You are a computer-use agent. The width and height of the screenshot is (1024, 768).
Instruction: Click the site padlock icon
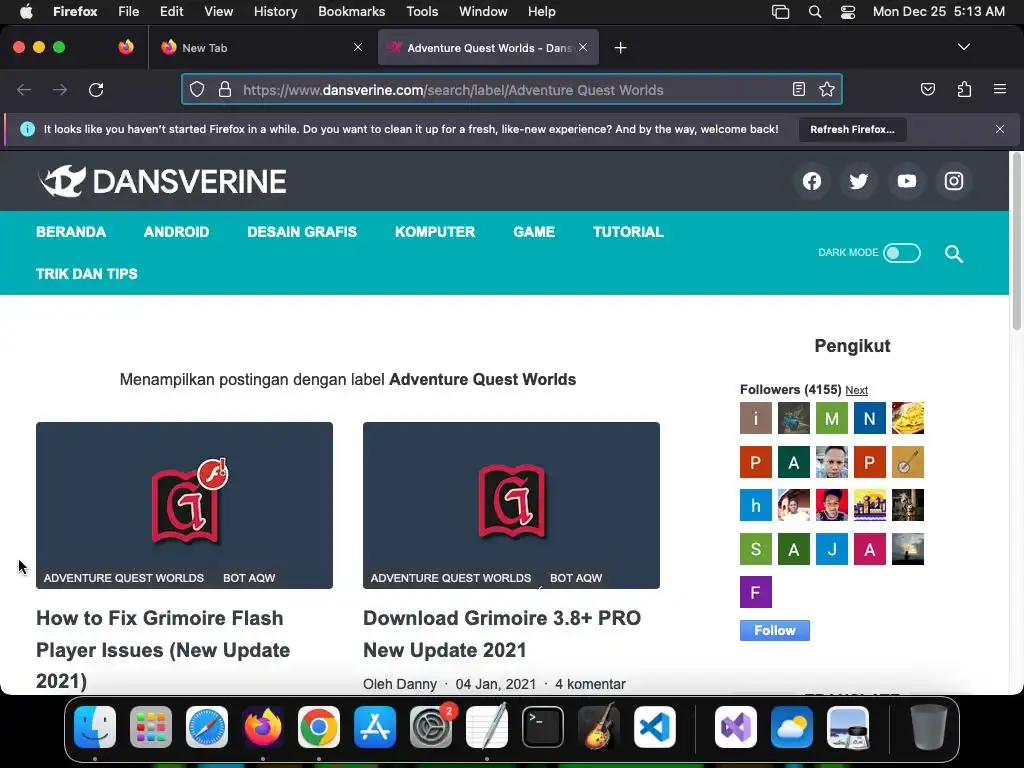coord(225,89)
